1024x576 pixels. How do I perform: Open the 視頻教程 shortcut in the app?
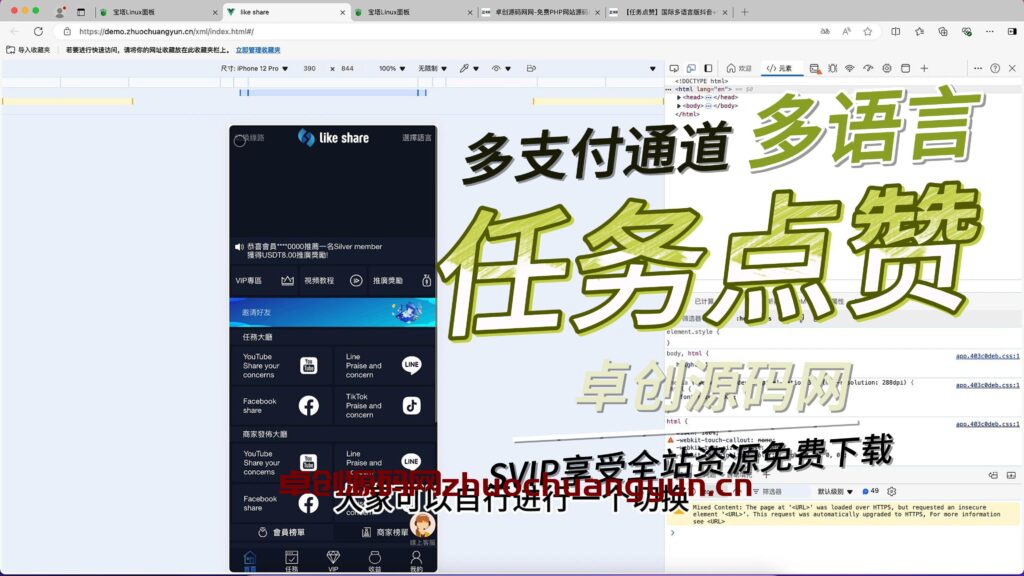pos(333,280)
